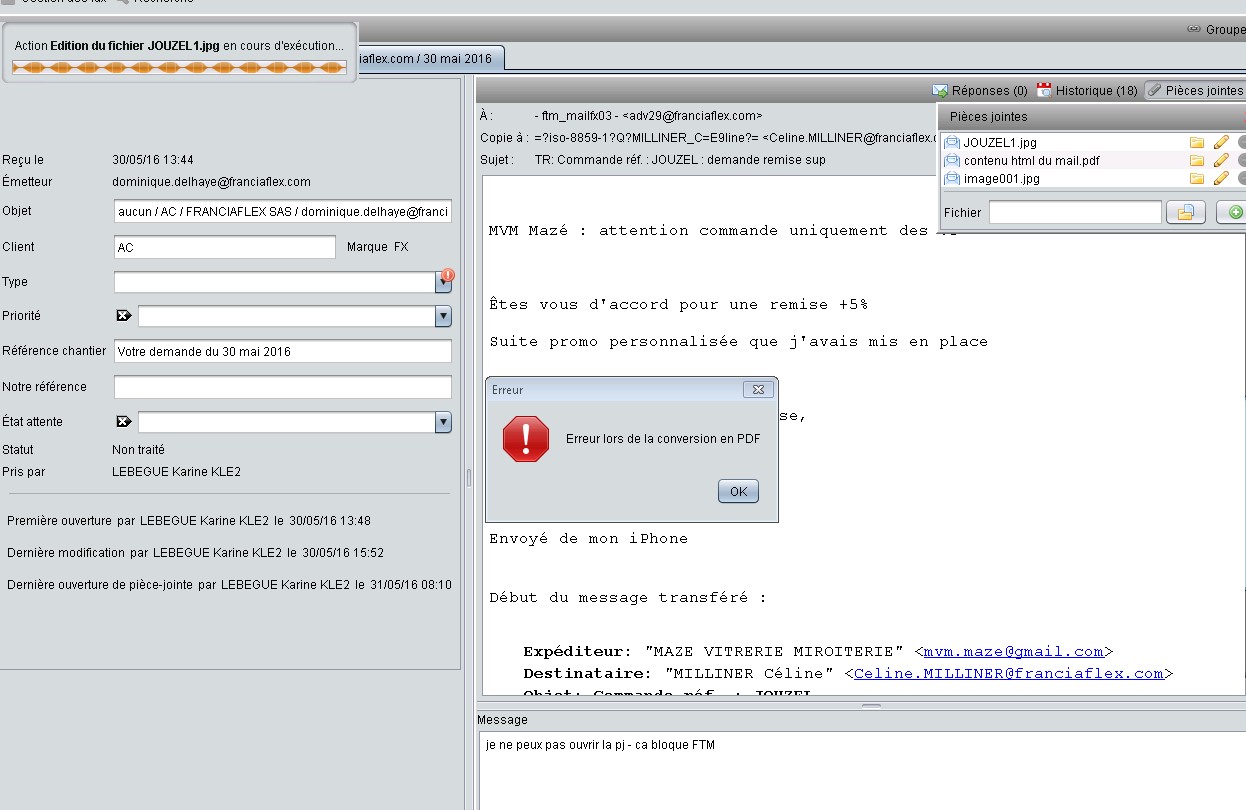Screen dimensions: 1246x810
Task: Click folder icon on contenu html du mail.pdf row
Action: [x=1197, y=160]
